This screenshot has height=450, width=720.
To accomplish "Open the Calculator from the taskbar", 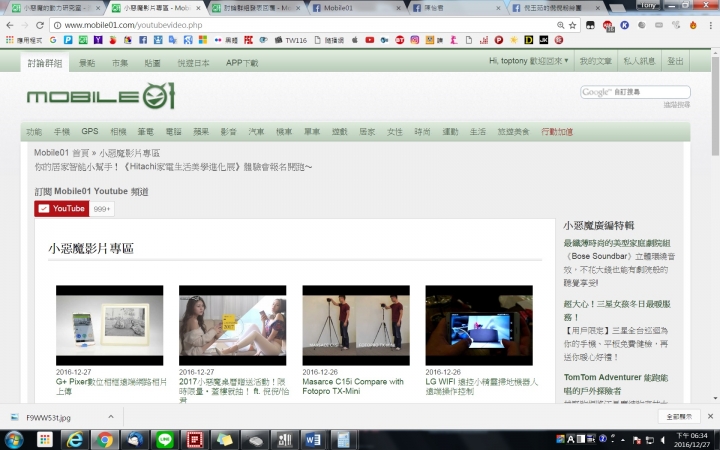I will point(343,440).
